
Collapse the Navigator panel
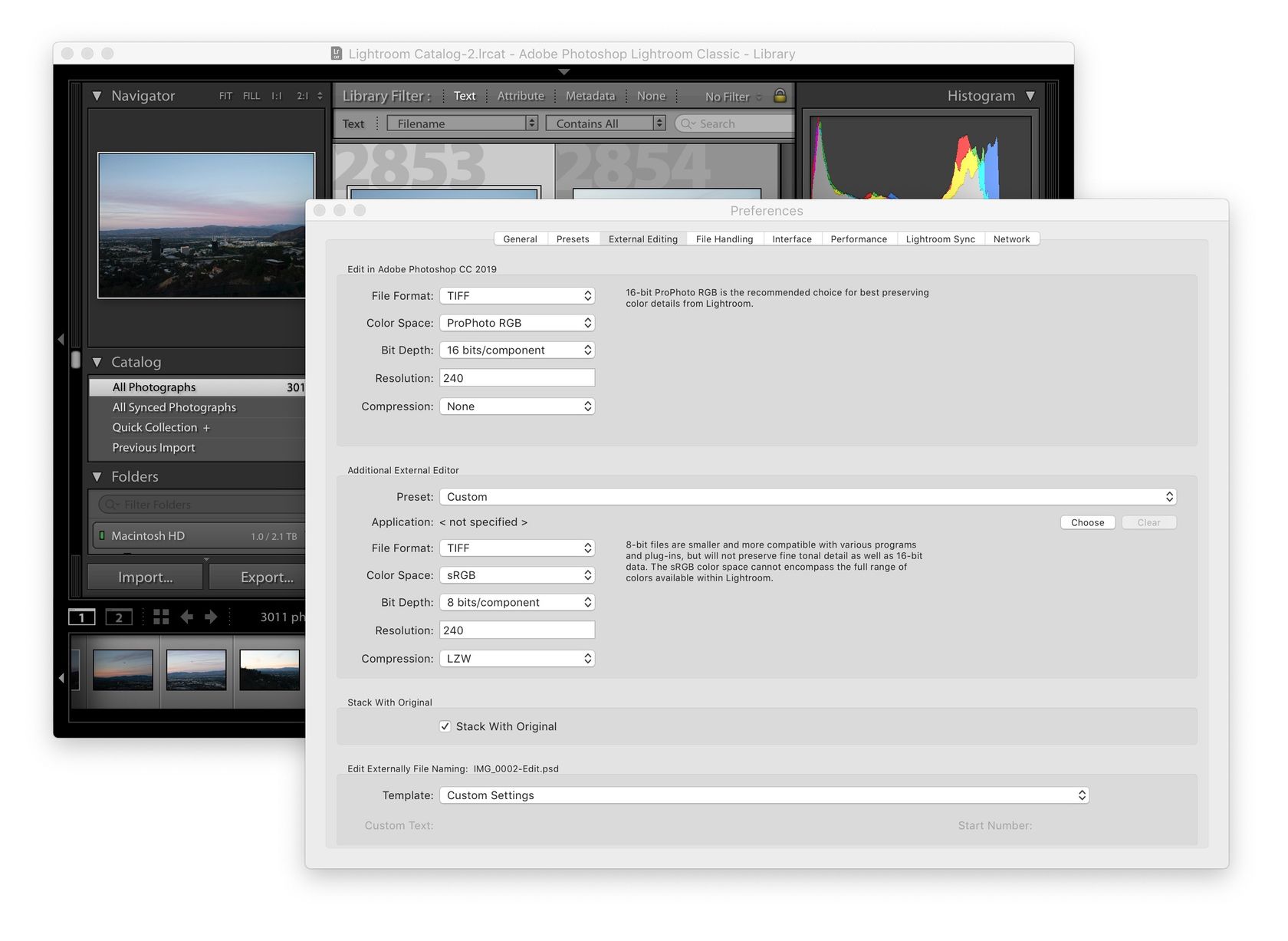tap(97, 96)
